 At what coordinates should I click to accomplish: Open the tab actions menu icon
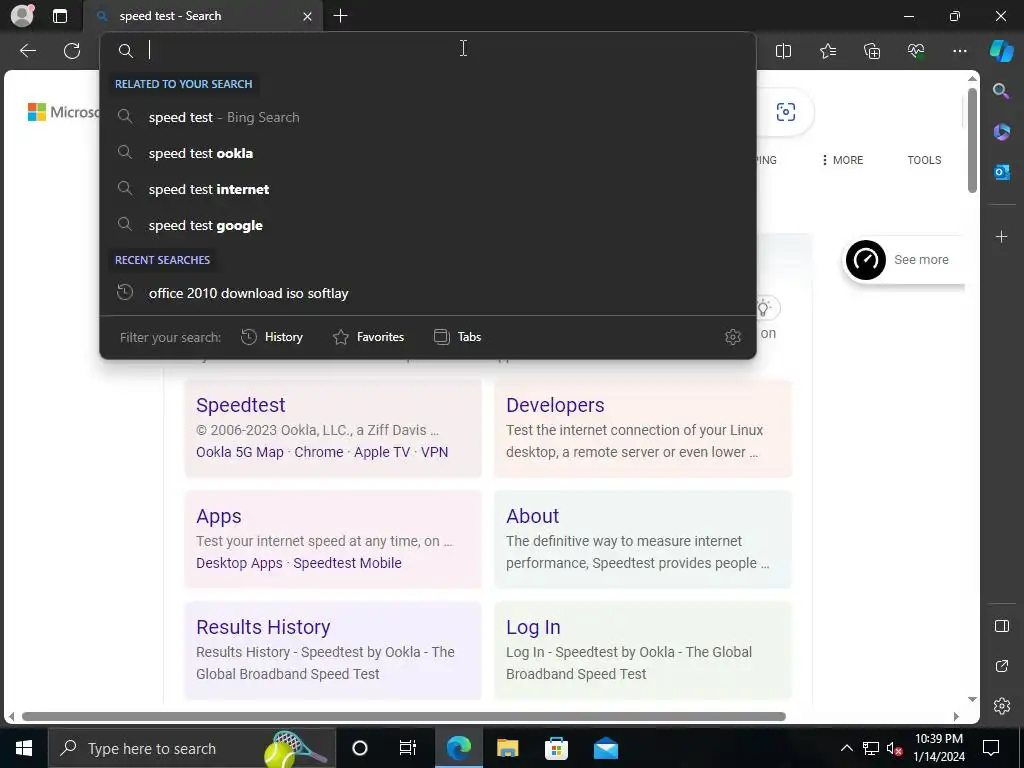pyautogui.click(x=60, y=16)
